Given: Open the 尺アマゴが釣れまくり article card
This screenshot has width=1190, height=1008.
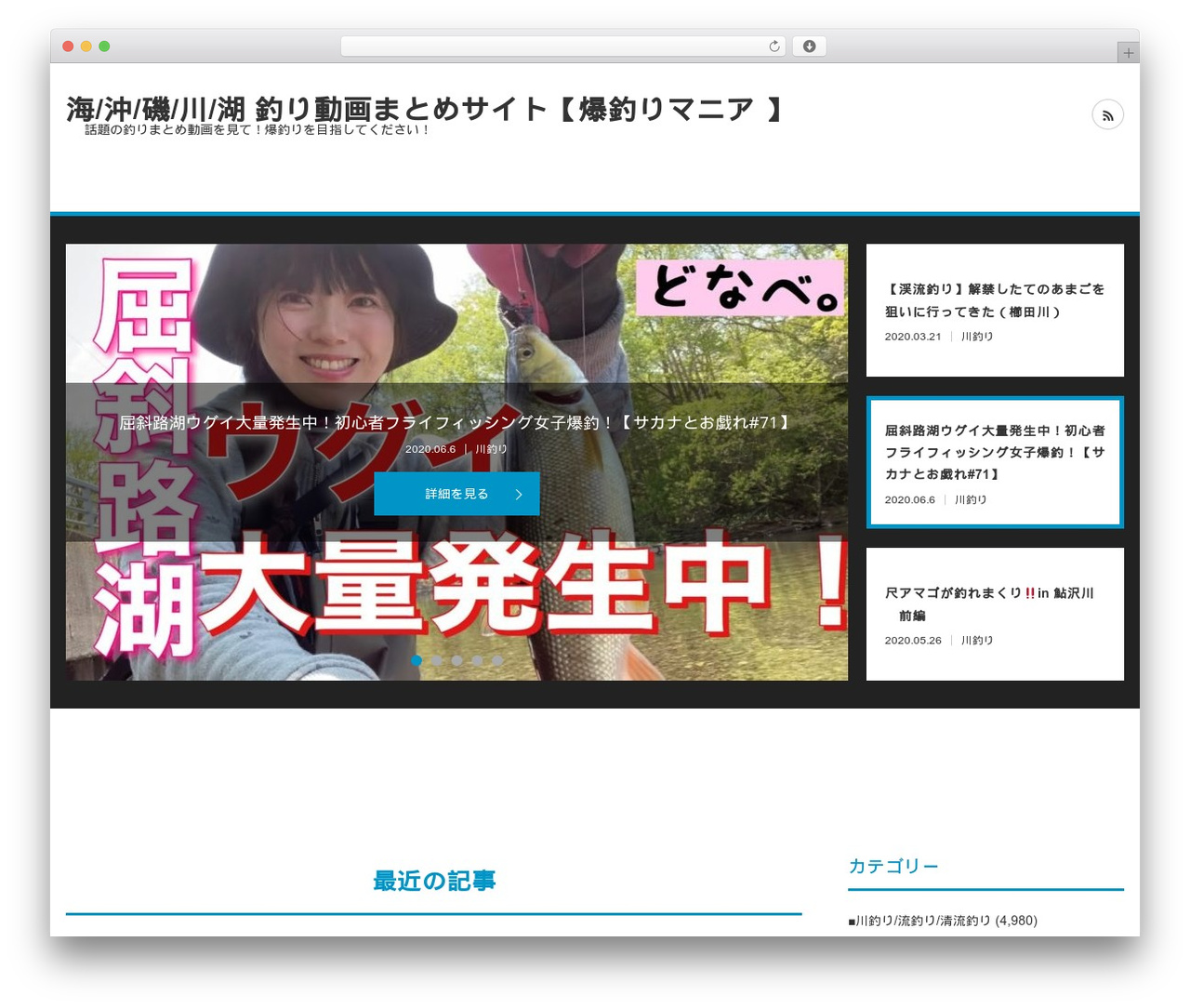Looking at the screenshot, I should tap(995, 614).
